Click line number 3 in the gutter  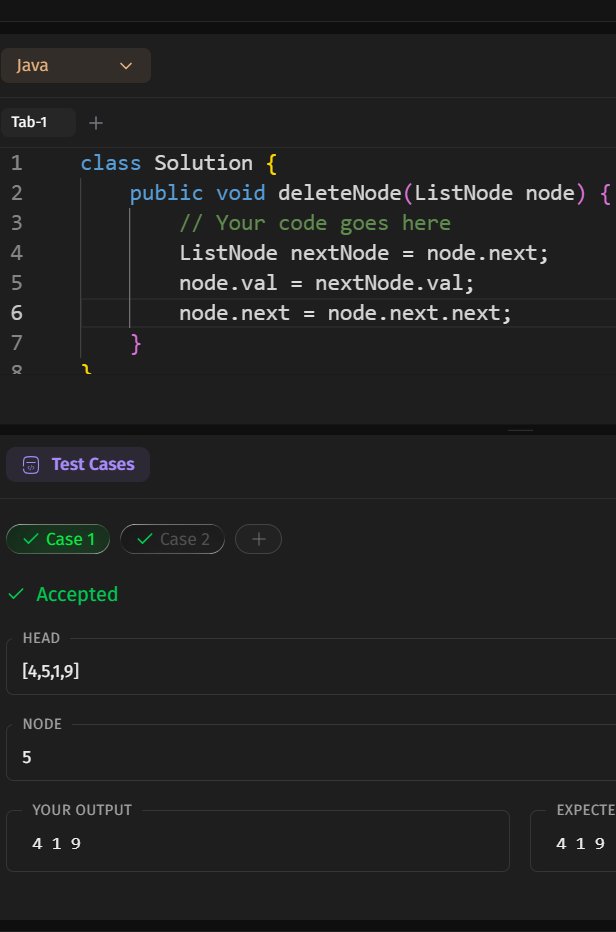coord(17,223)
